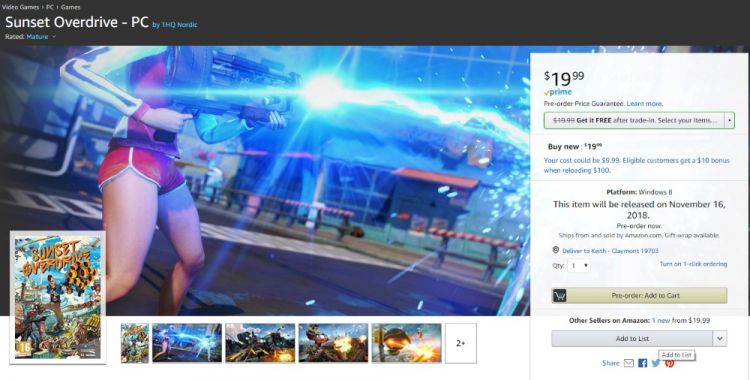The width and height of the screenshot is (750, 380).
Task: Open the quantity dropdown showing 1
Action: tap(579, 266)
